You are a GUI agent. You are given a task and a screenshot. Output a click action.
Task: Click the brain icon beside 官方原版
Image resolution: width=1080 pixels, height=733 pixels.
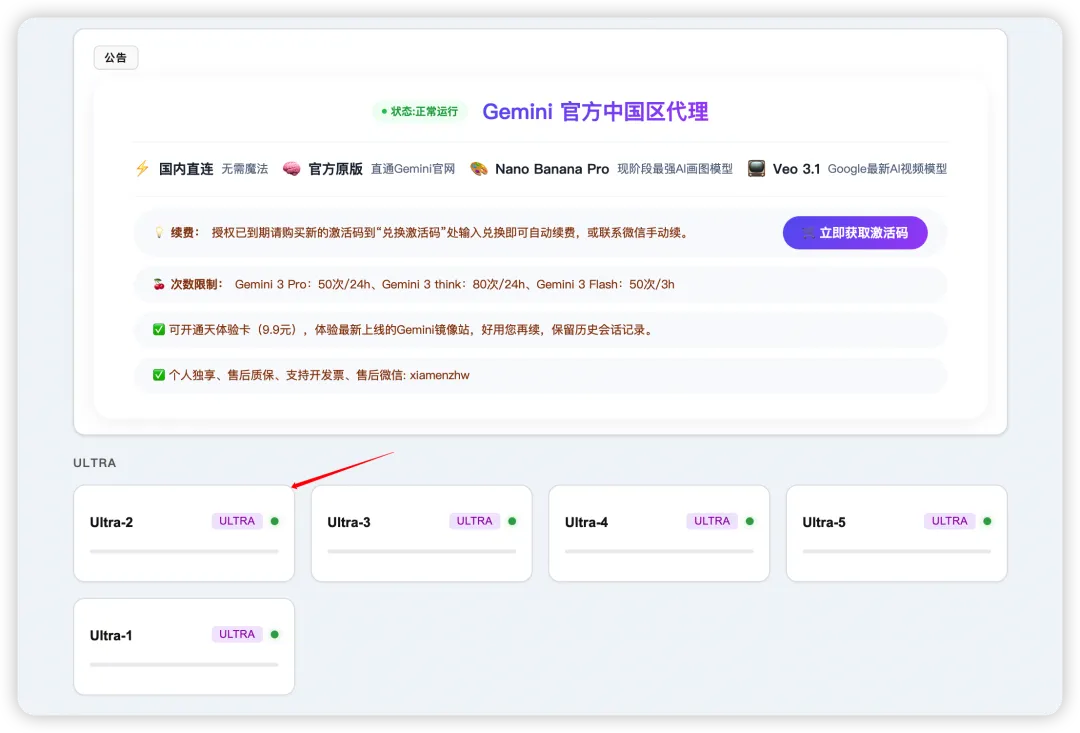pos(291,169)
